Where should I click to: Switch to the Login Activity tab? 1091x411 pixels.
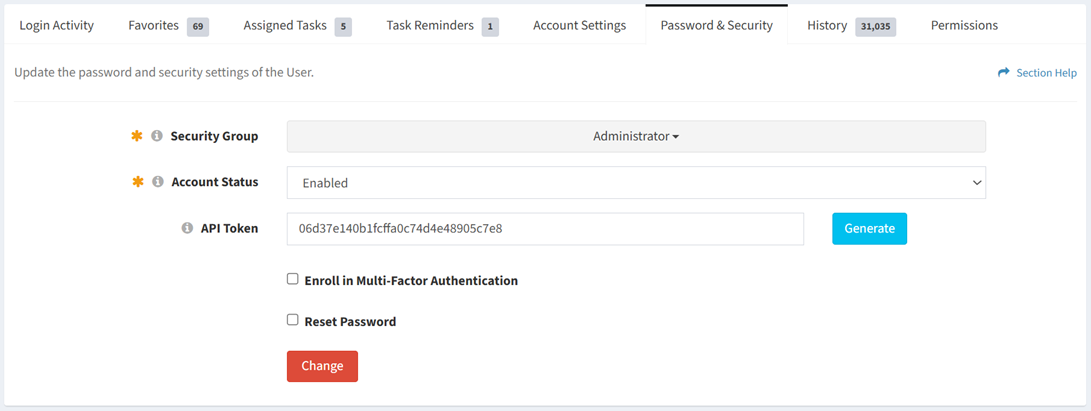pos(56,26)
